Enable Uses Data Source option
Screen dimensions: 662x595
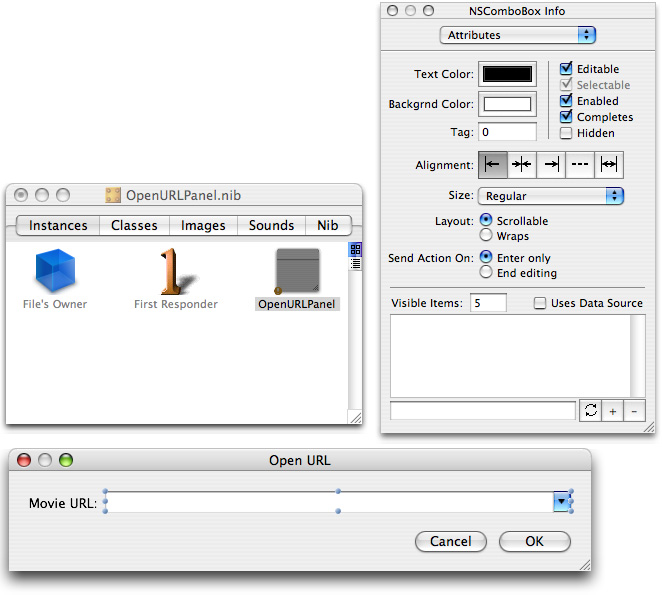pyautogui.click(x=540, y=303)
